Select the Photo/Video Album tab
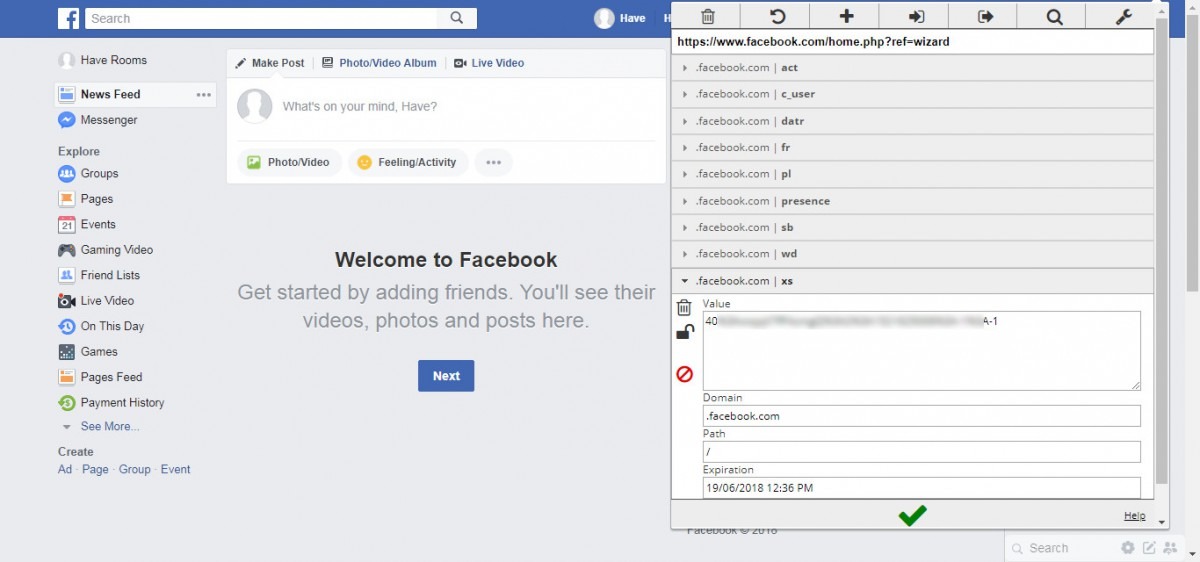The width and height of the screenshot is (1200, 562). pos(379,63)
